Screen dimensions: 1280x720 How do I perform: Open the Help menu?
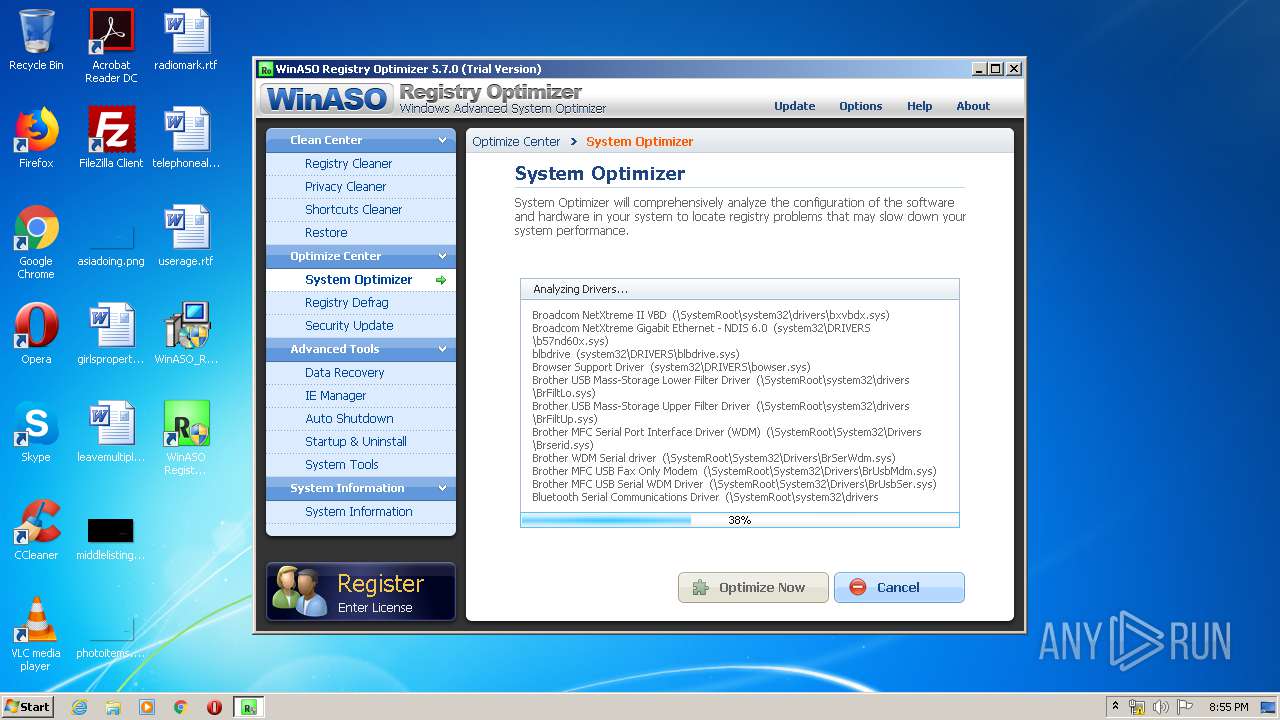click(919, 106)
